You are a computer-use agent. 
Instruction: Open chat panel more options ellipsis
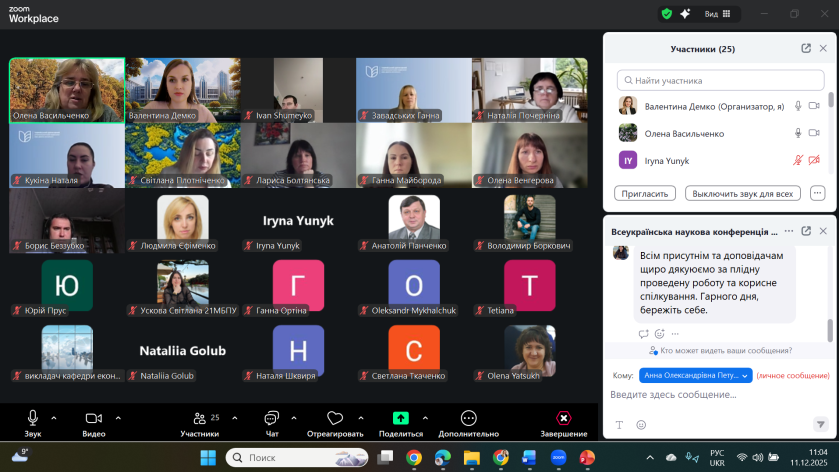coord(789,231)
